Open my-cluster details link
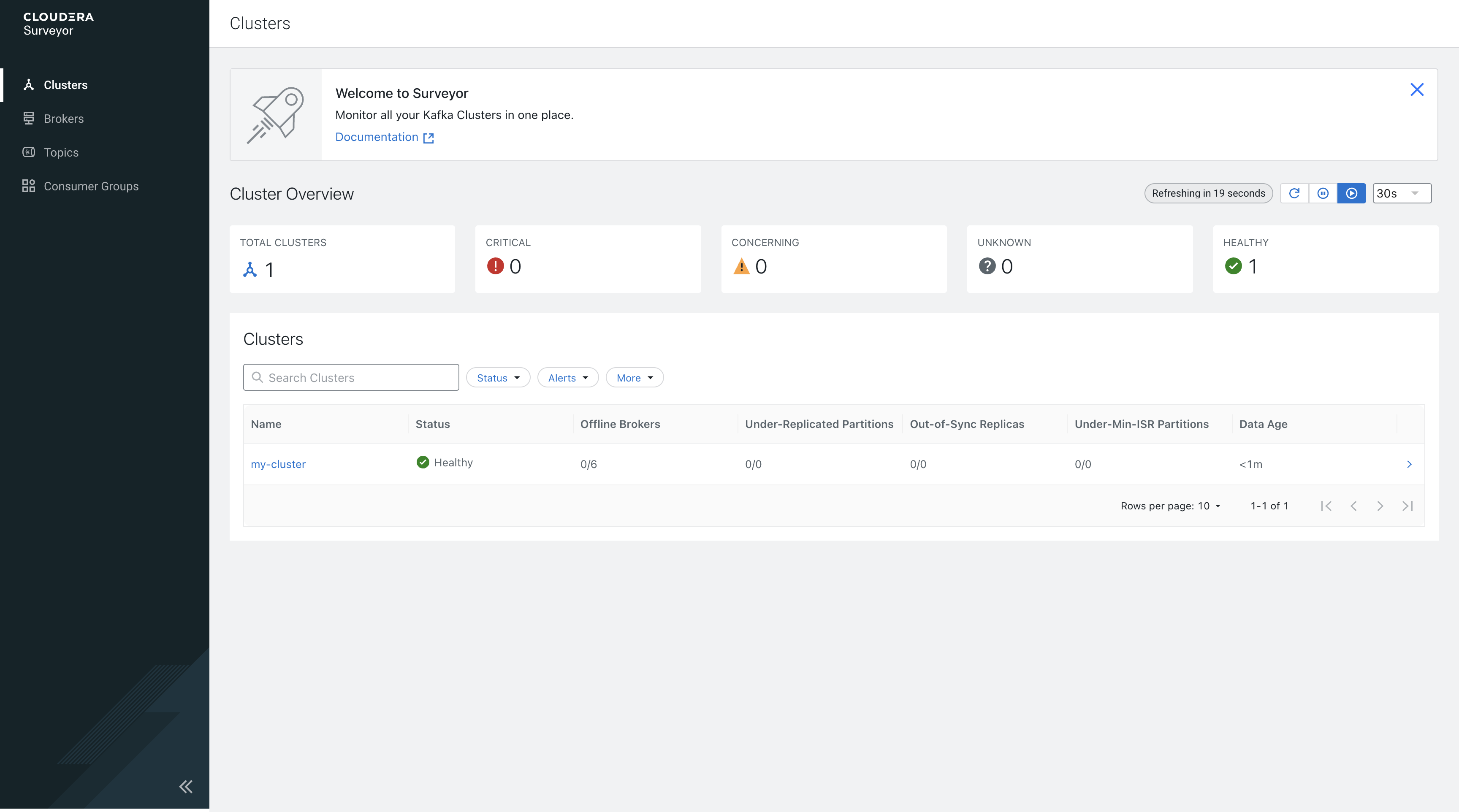Image resolution: width=1459 pixels, height=812 pixels. (278, 464)
